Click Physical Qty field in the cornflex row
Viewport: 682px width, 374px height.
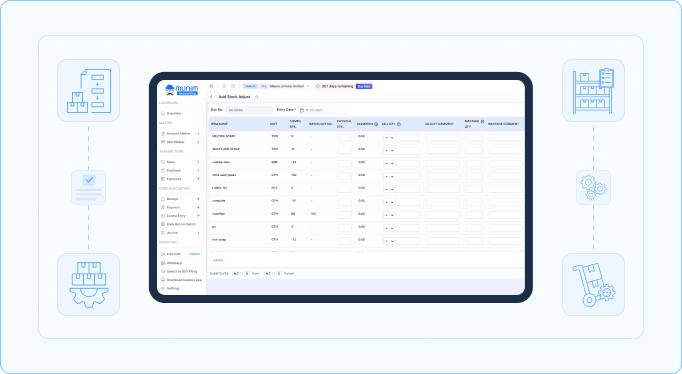pos(345,215)
